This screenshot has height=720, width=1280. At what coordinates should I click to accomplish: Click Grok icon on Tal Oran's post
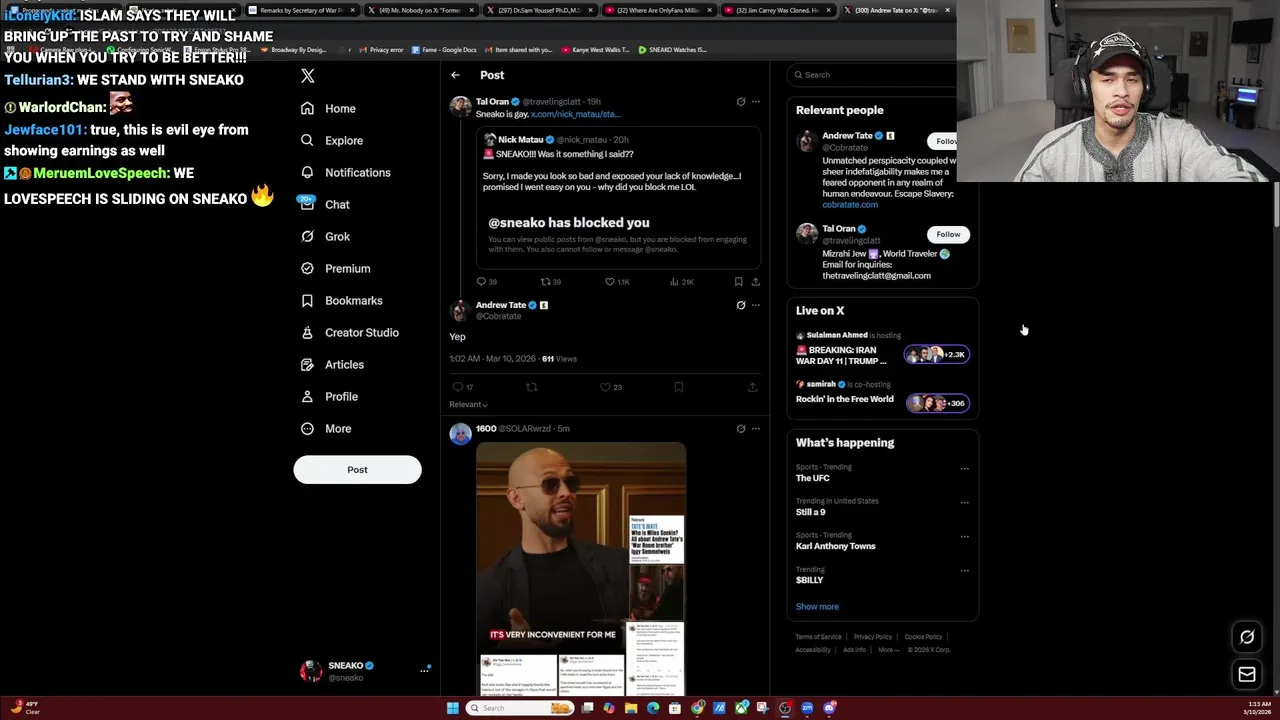741,101
